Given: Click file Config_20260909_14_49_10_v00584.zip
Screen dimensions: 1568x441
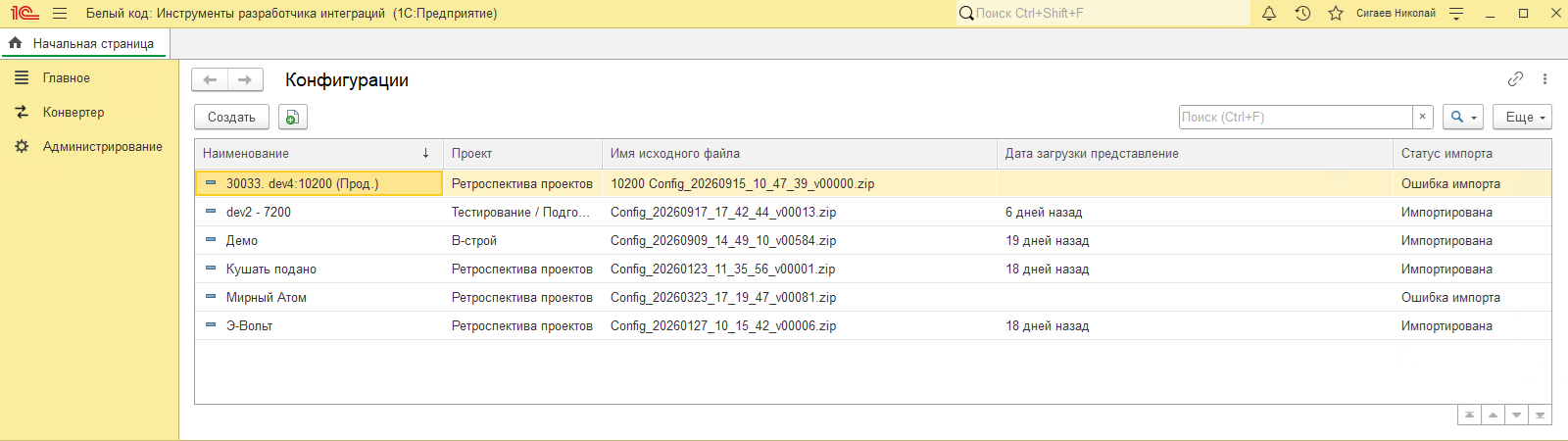Looking at the screenshot, I should [723, 240].
